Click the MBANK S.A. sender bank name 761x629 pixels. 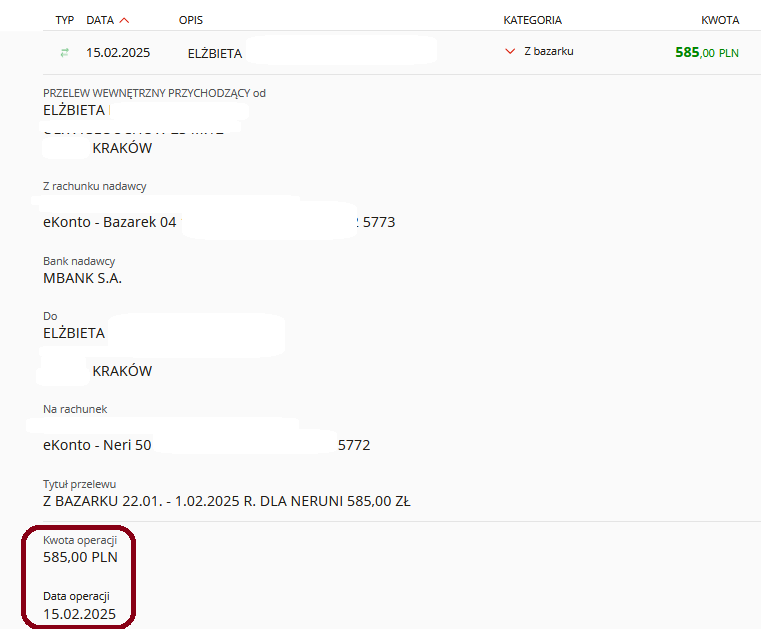click(x=82, y=278)
